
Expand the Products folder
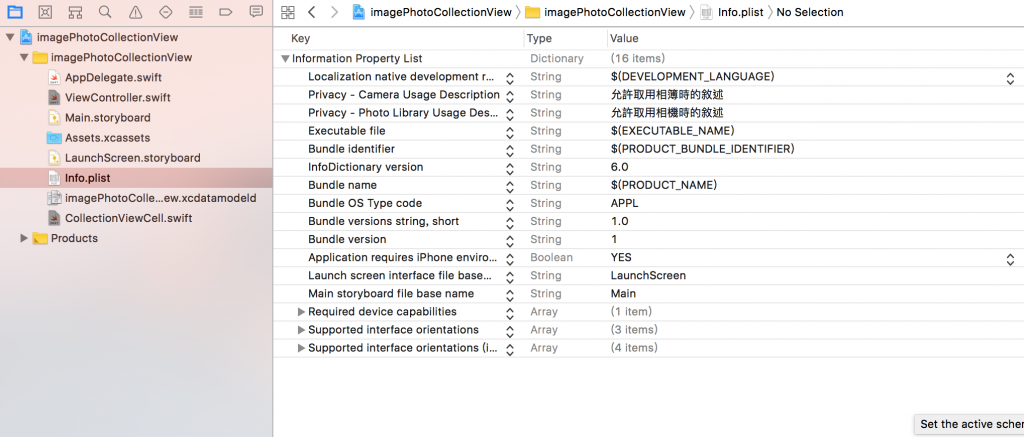pos(25,238)
